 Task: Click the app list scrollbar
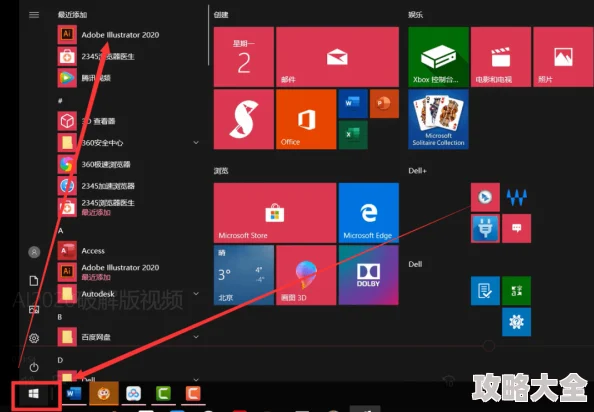click(x=208, y=35)
